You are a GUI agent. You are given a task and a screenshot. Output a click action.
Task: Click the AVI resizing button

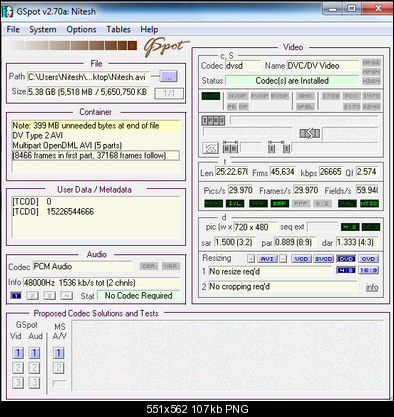click(267, 259)
